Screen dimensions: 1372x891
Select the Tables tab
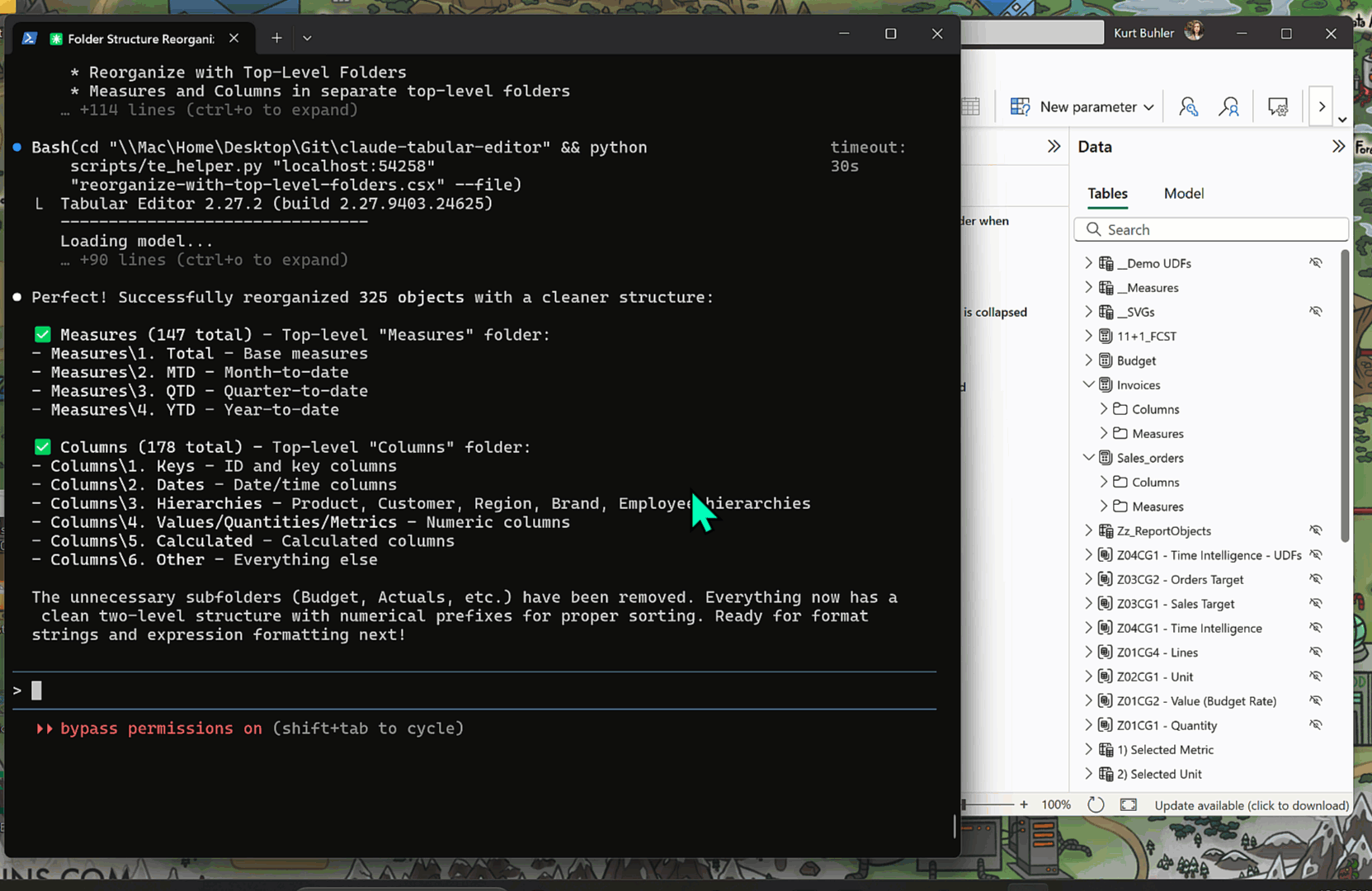point(1107,194)
